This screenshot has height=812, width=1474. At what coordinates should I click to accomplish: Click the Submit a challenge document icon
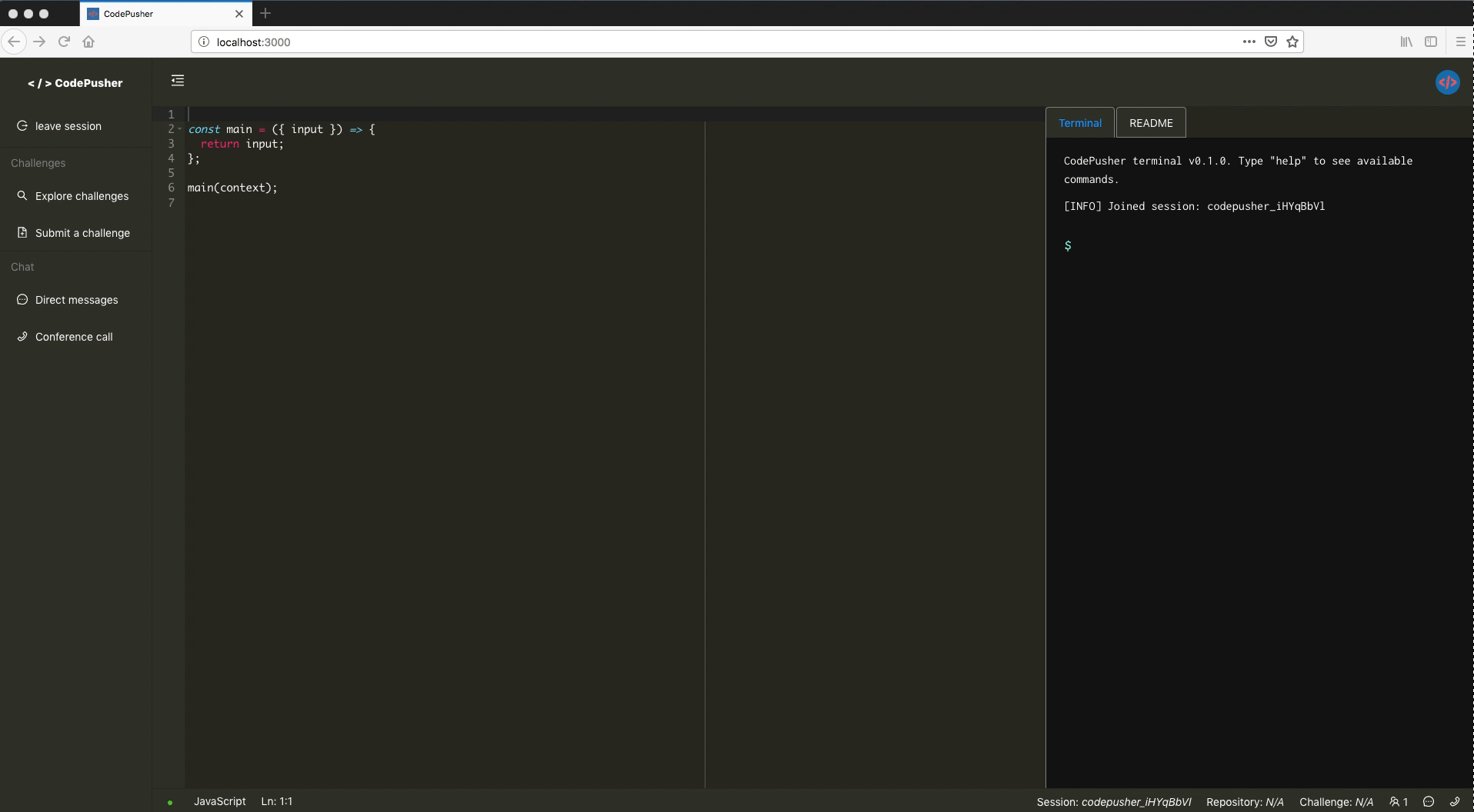(x=22, y=232)
